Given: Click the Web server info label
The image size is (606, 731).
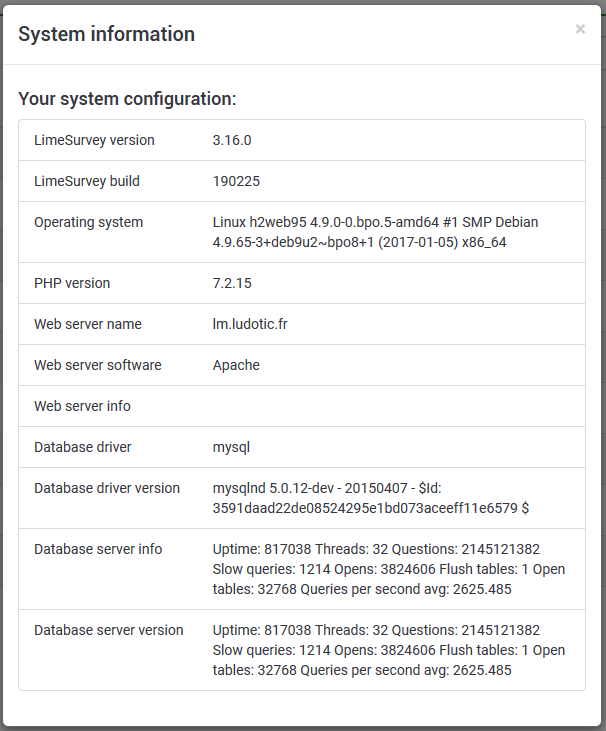Looking at the screenshot, I should pyautogui.click(x=82, y=406).
